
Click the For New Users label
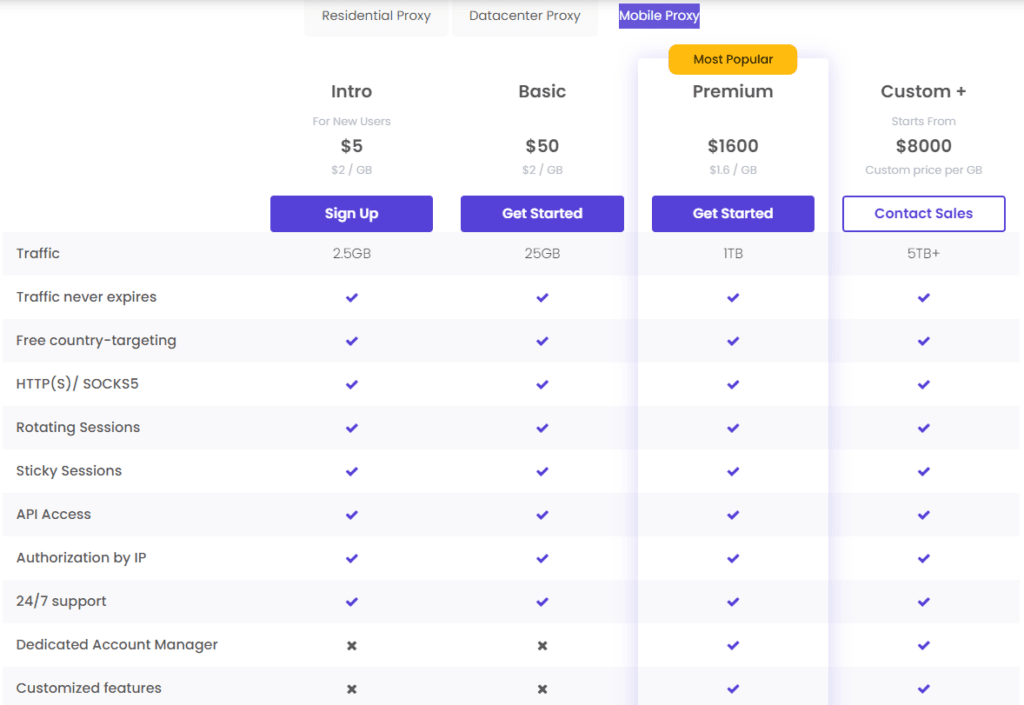pos(351,121)
